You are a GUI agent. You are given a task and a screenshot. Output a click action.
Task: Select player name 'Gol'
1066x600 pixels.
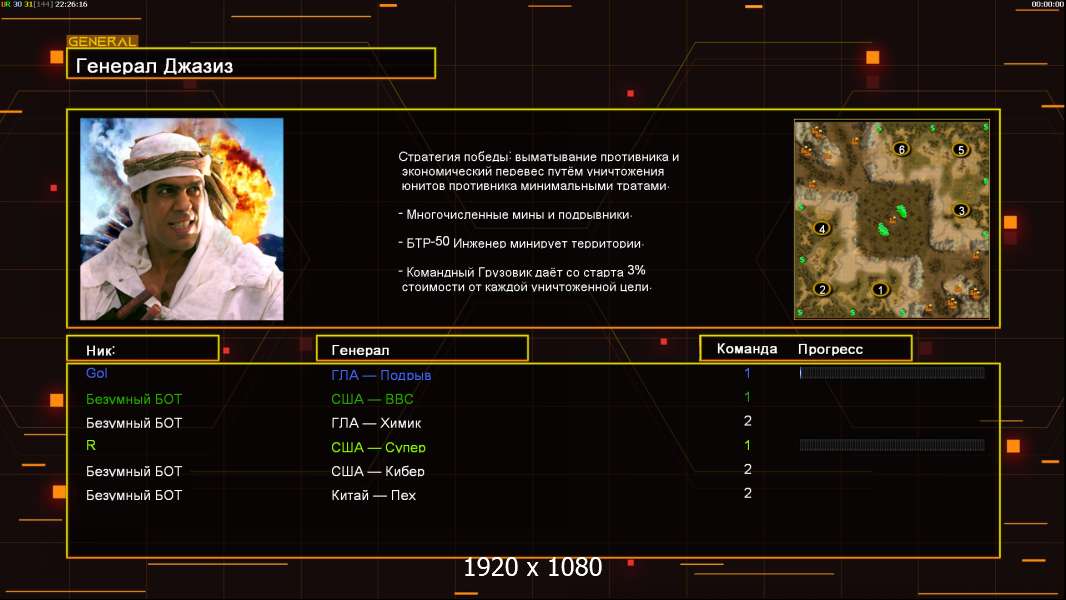(97, 373)
